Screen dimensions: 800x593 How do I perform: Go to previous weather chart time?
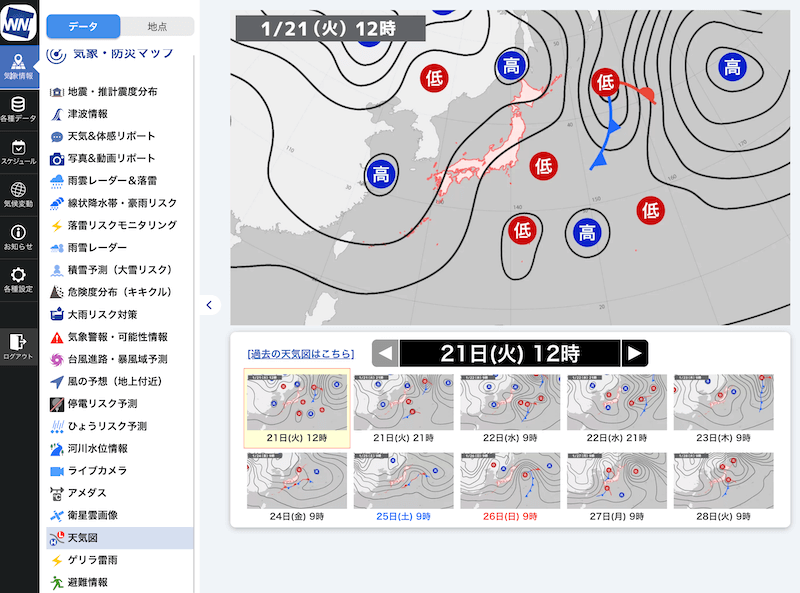[385, 353]
